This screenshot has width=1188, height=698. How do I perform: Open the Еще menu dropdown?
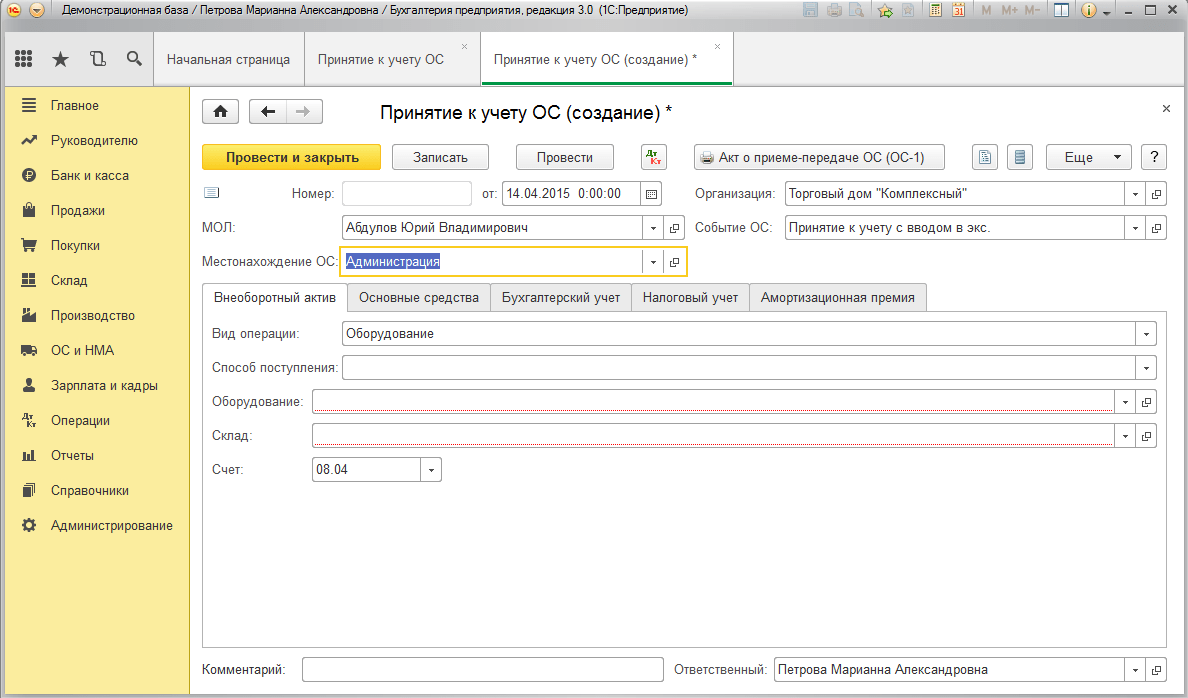(x=1088, y=158)
